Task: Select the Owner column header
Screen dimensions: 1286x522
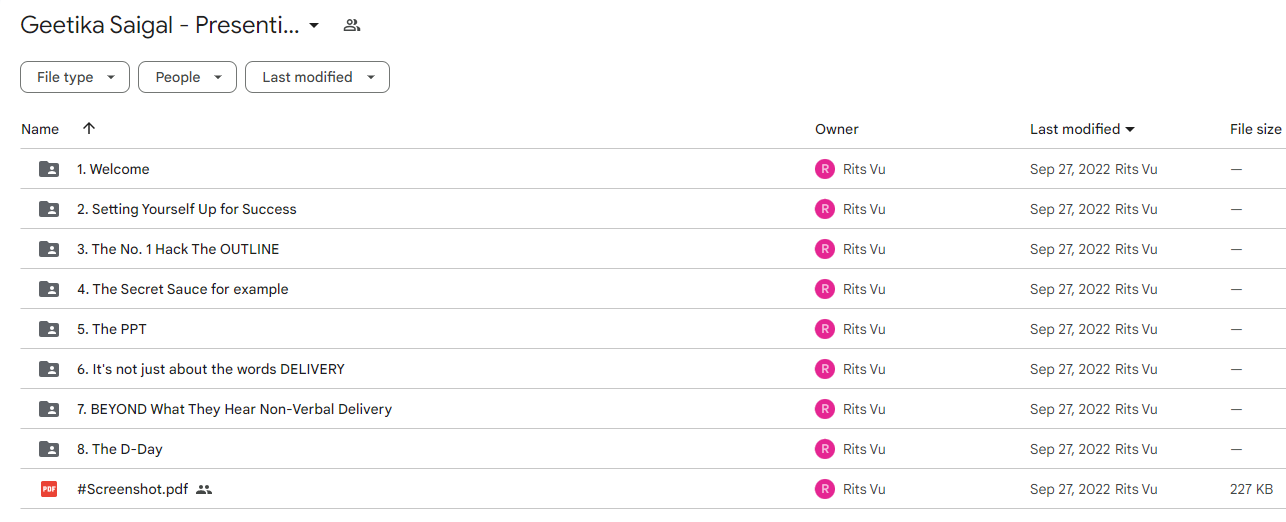Action: coord(837,129)
